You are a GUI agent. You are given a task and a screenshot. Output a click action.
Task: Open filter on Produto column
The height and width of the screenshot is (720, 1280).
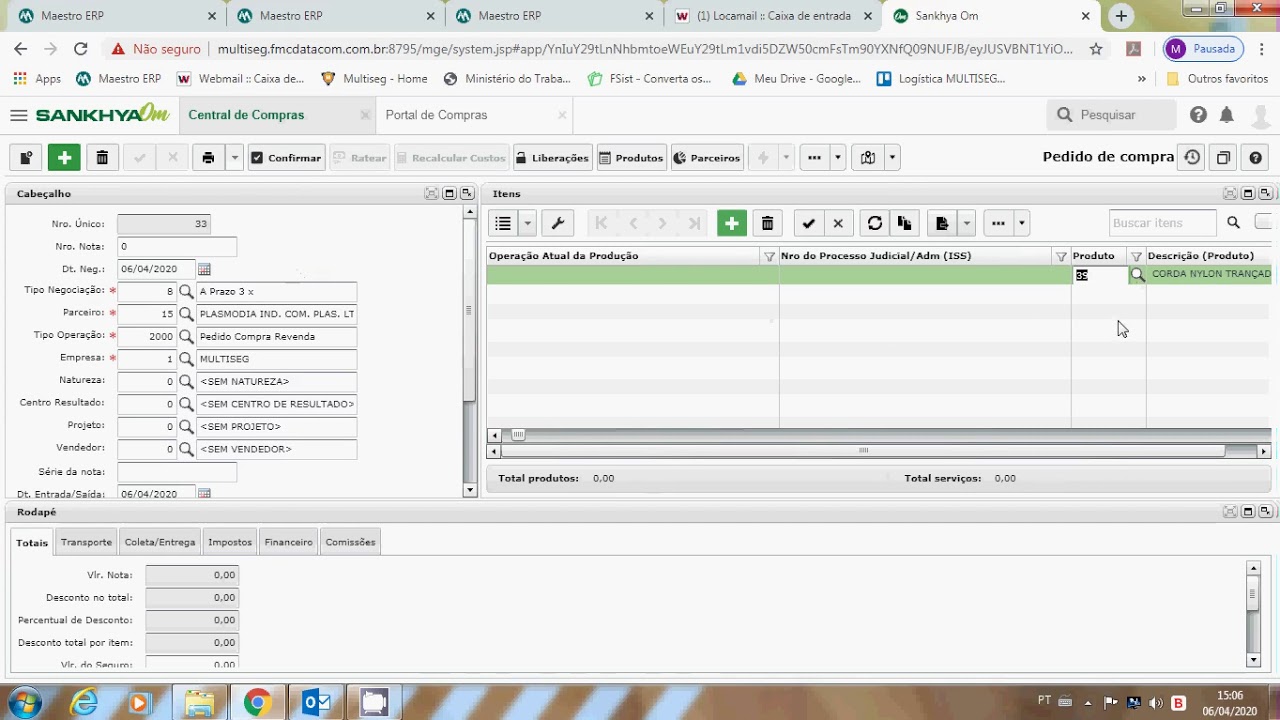point(1136,256)
